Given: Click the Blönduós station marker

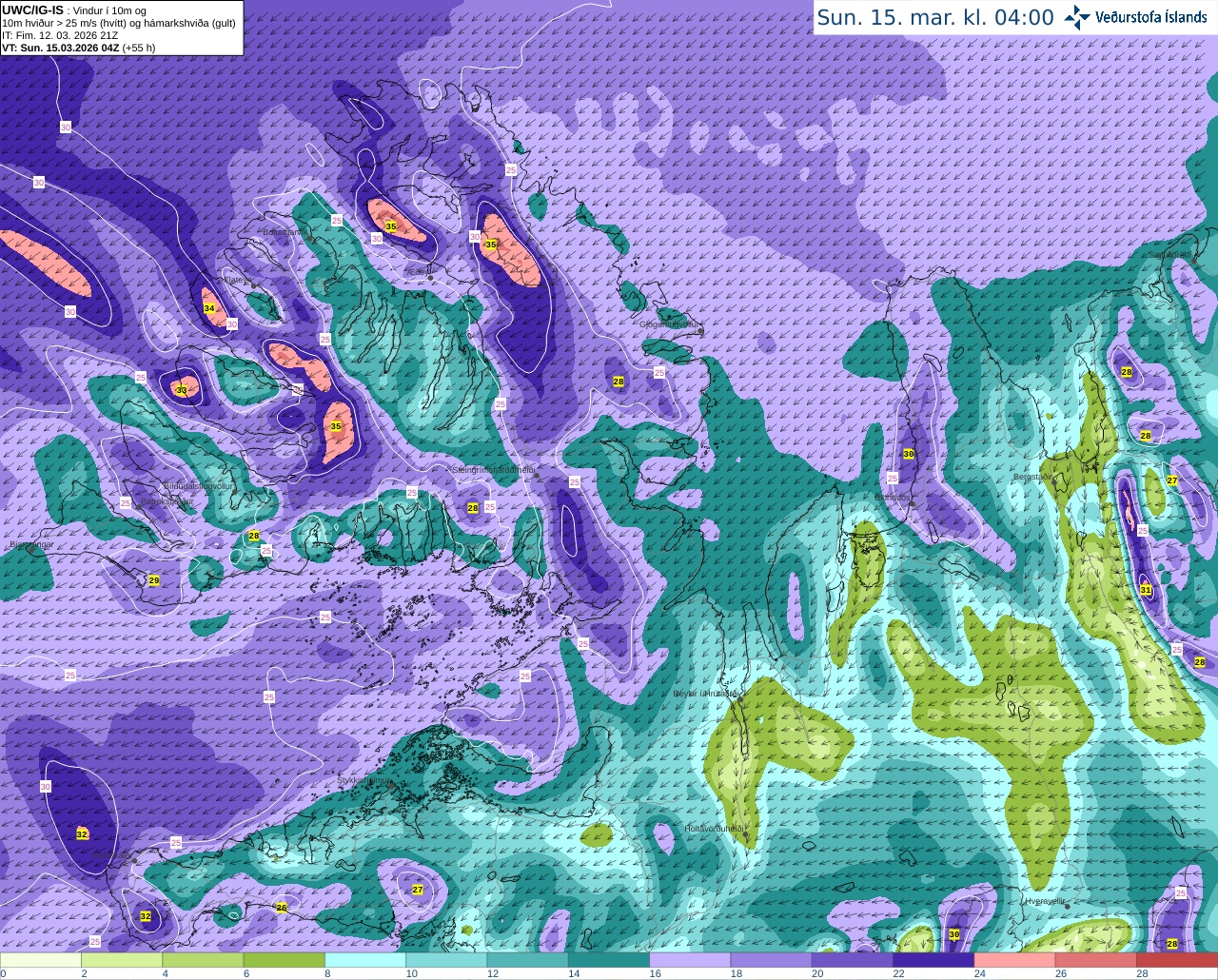Looking at the screenshot, I should pos(913,502).
